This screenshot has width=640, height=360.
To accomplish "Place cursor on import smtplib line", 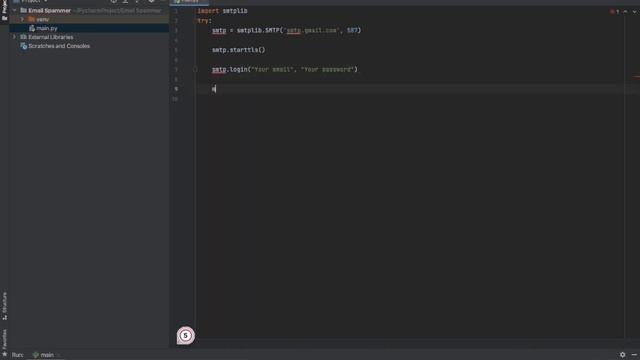I will tap(222, 11).
